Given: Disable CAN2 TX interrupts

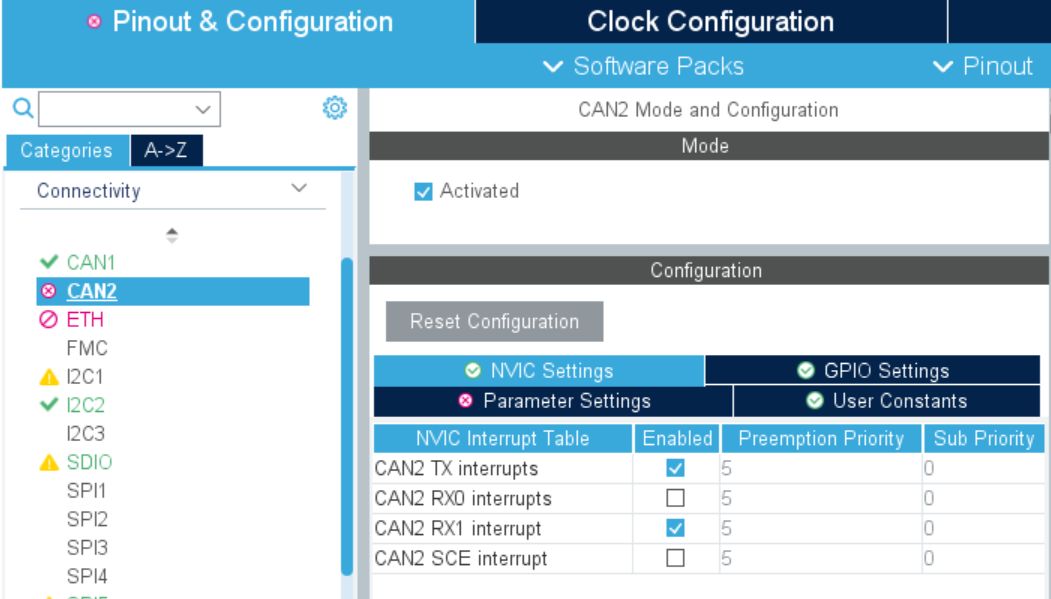Looking at the screenshot, I should tap(675, 468).
